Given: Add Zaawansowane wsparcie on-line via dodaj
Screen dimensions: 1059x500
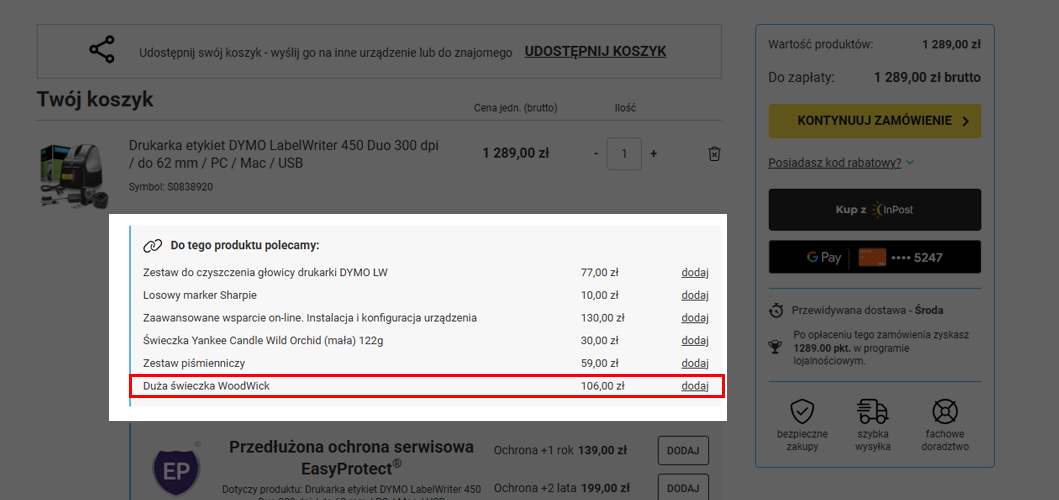Looking at the screenshot, I should click(x=694, y=318).
